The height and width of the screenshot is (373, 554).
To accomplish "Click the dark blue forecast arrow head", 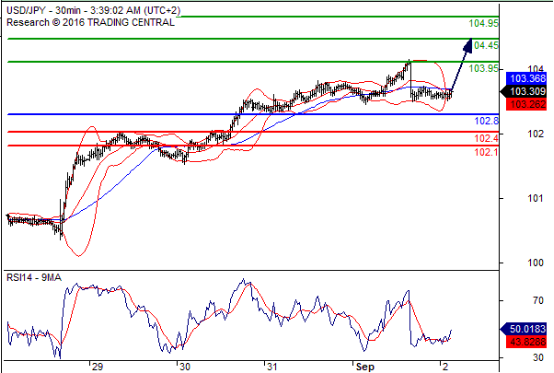I will click(x=468, y=46).
